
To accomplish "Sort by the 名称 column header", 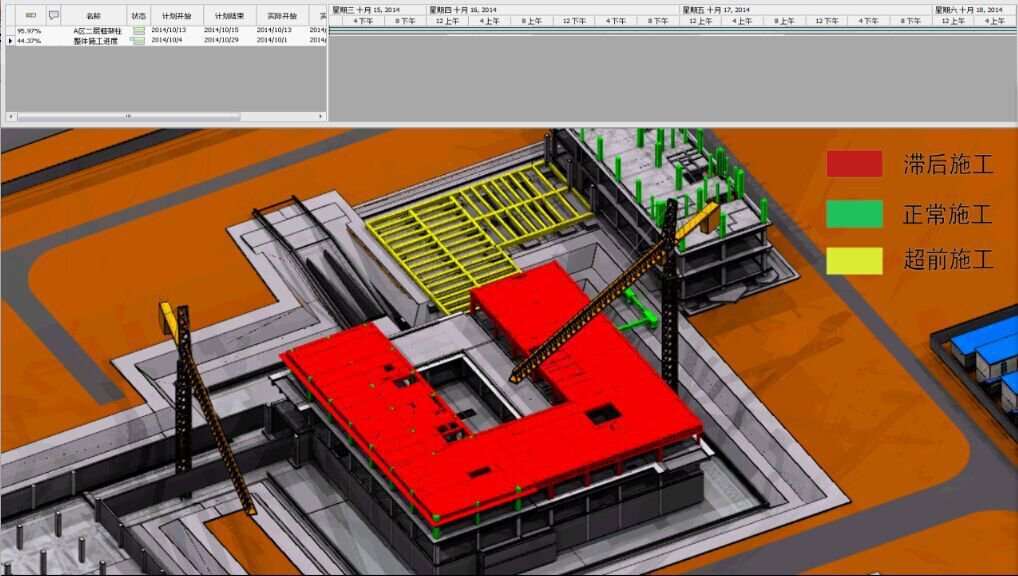I will pyautogui.click(x=93, y=16).
